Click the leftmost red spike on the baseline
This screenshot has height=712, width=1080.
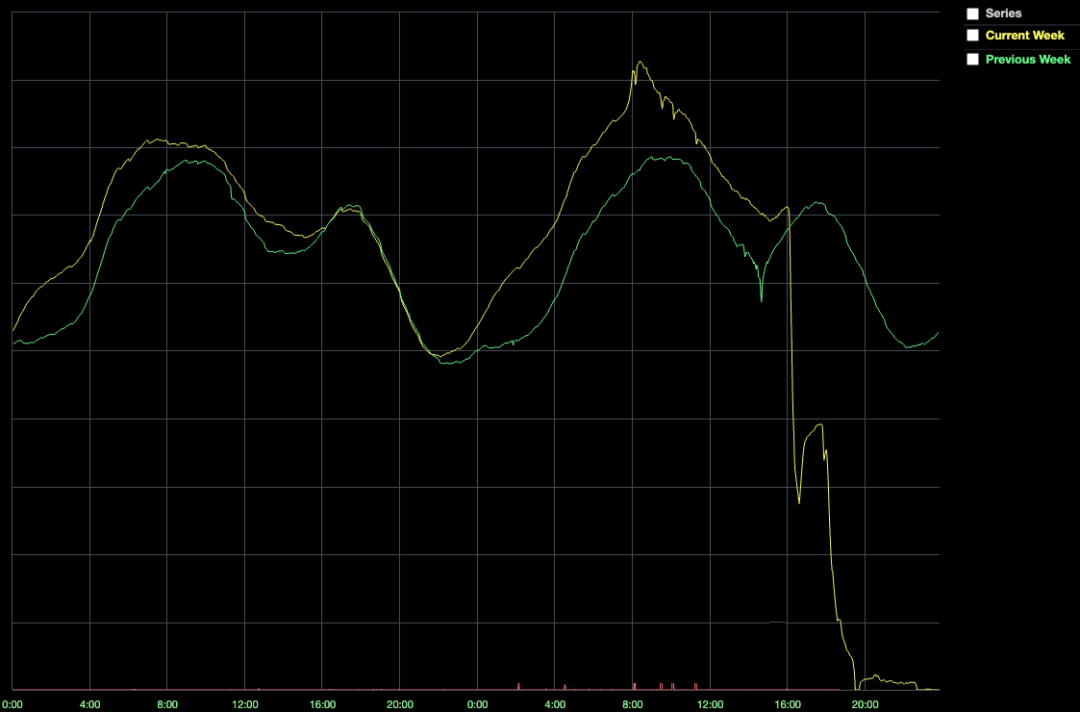(x=519, y=686)
